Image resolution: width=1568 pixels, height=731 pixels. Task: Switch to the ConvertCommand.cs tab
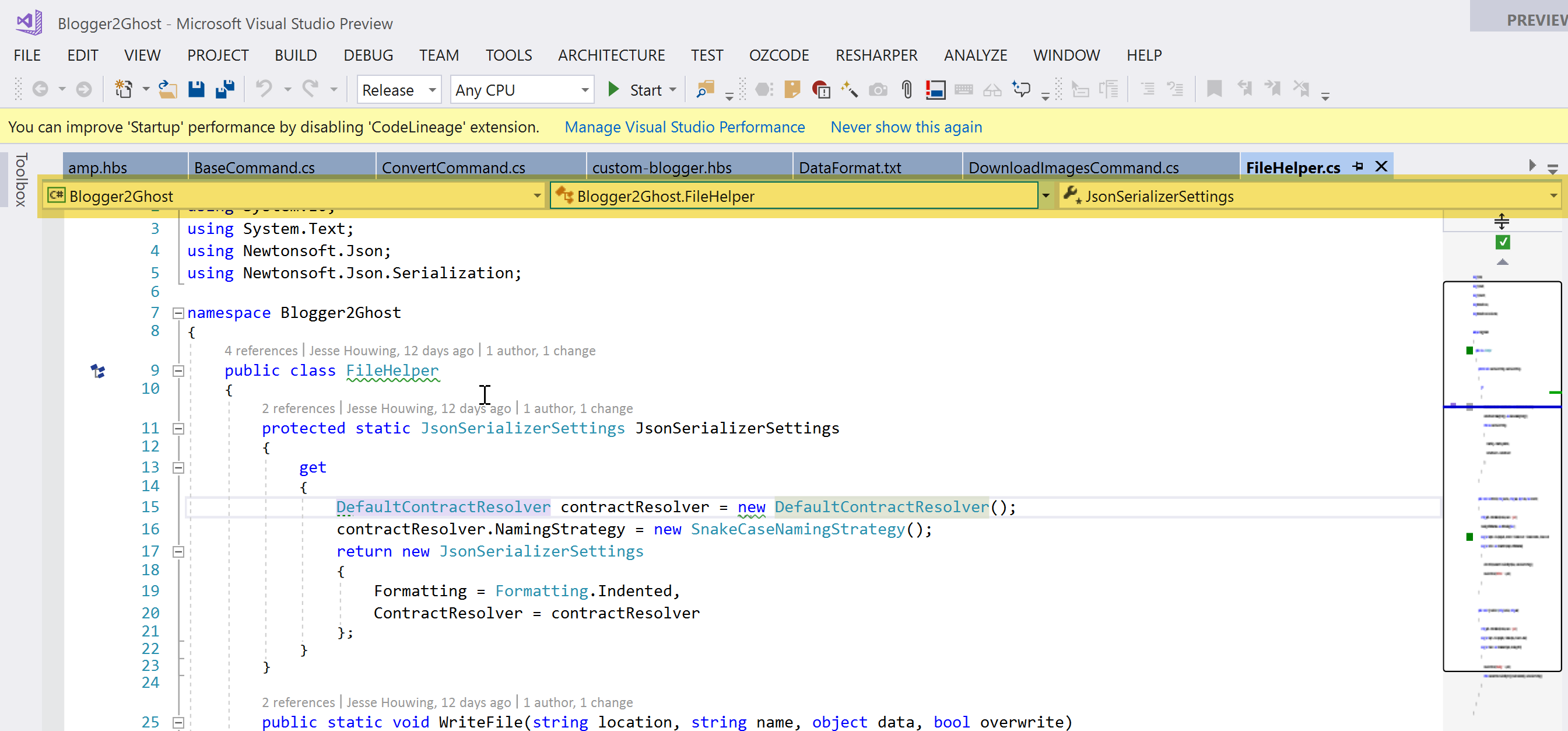point(454,167)
